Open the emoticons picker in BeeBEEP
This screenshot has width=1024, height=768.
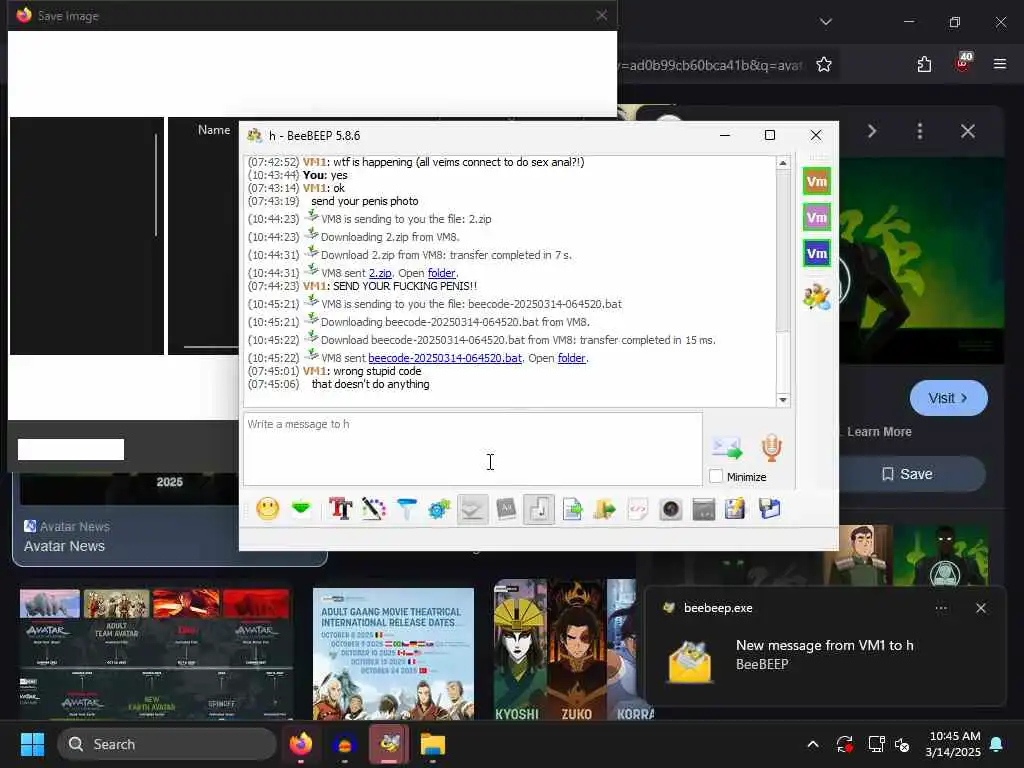268,509
